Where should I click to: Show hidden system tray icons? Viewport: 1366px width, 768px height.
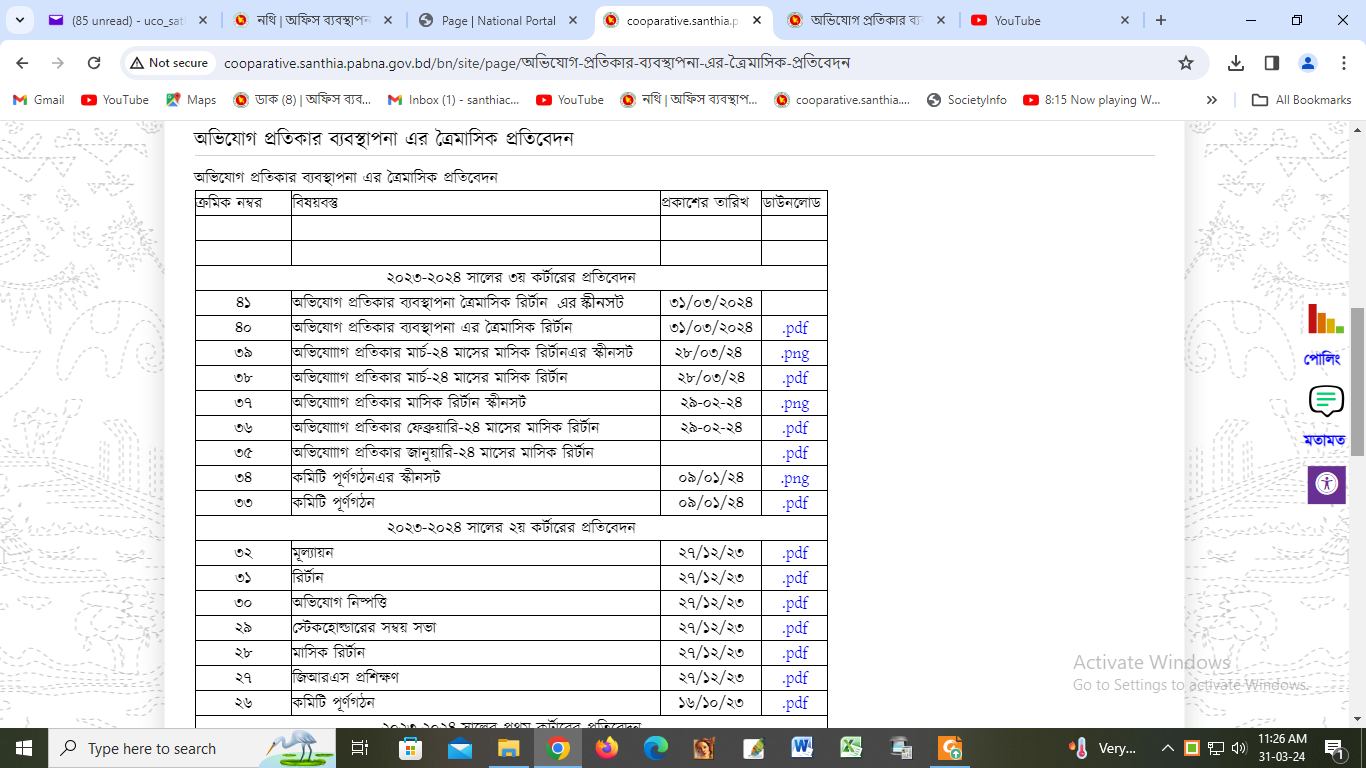(1167, 748)
